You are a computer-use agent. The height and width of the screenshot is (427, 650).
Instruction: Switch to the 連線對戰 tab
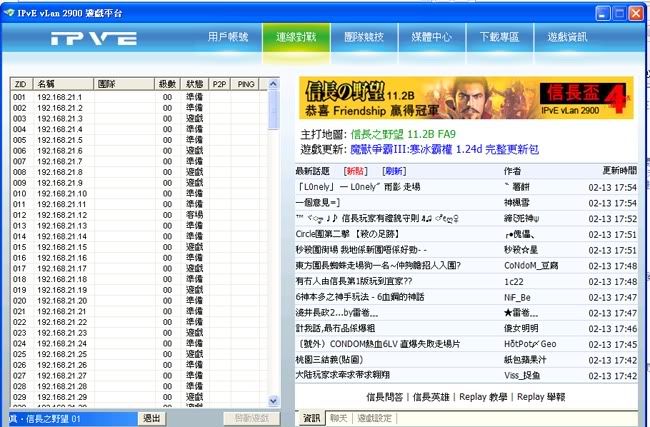pyautogui.click(x=299, y=37)
